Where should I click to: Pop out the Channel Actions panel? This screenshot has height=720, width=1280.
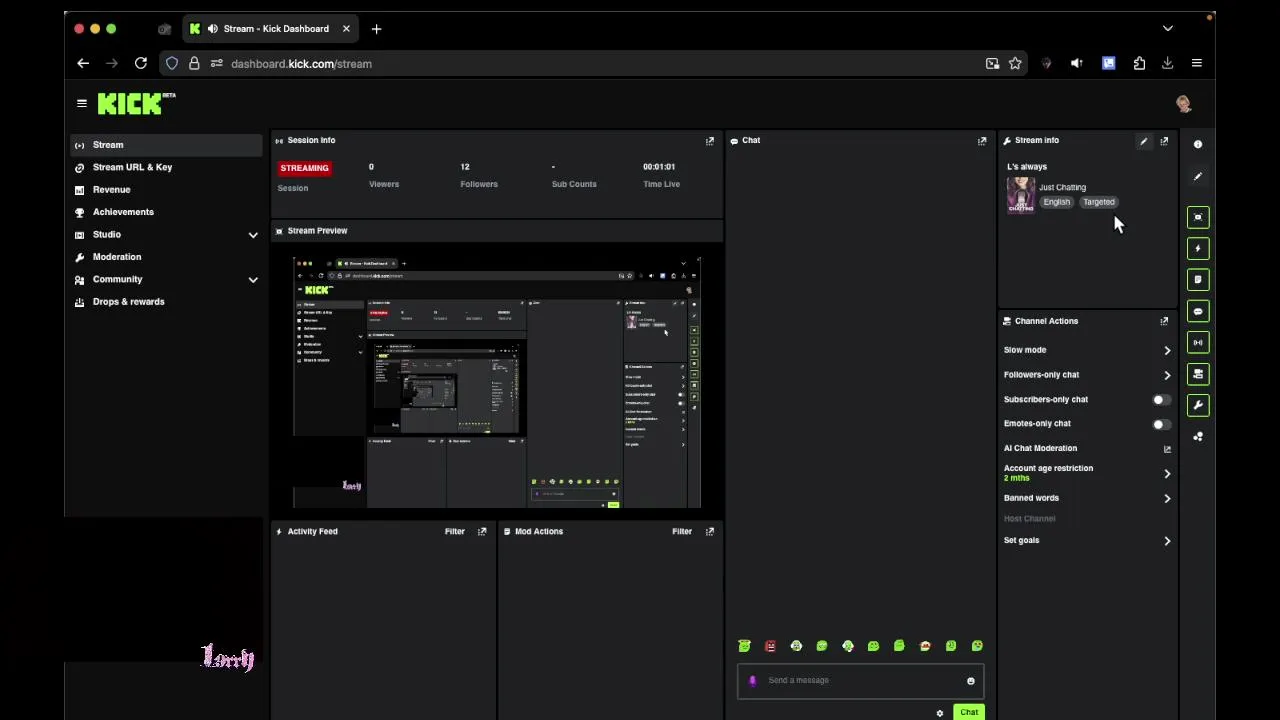coord(1164,321)
